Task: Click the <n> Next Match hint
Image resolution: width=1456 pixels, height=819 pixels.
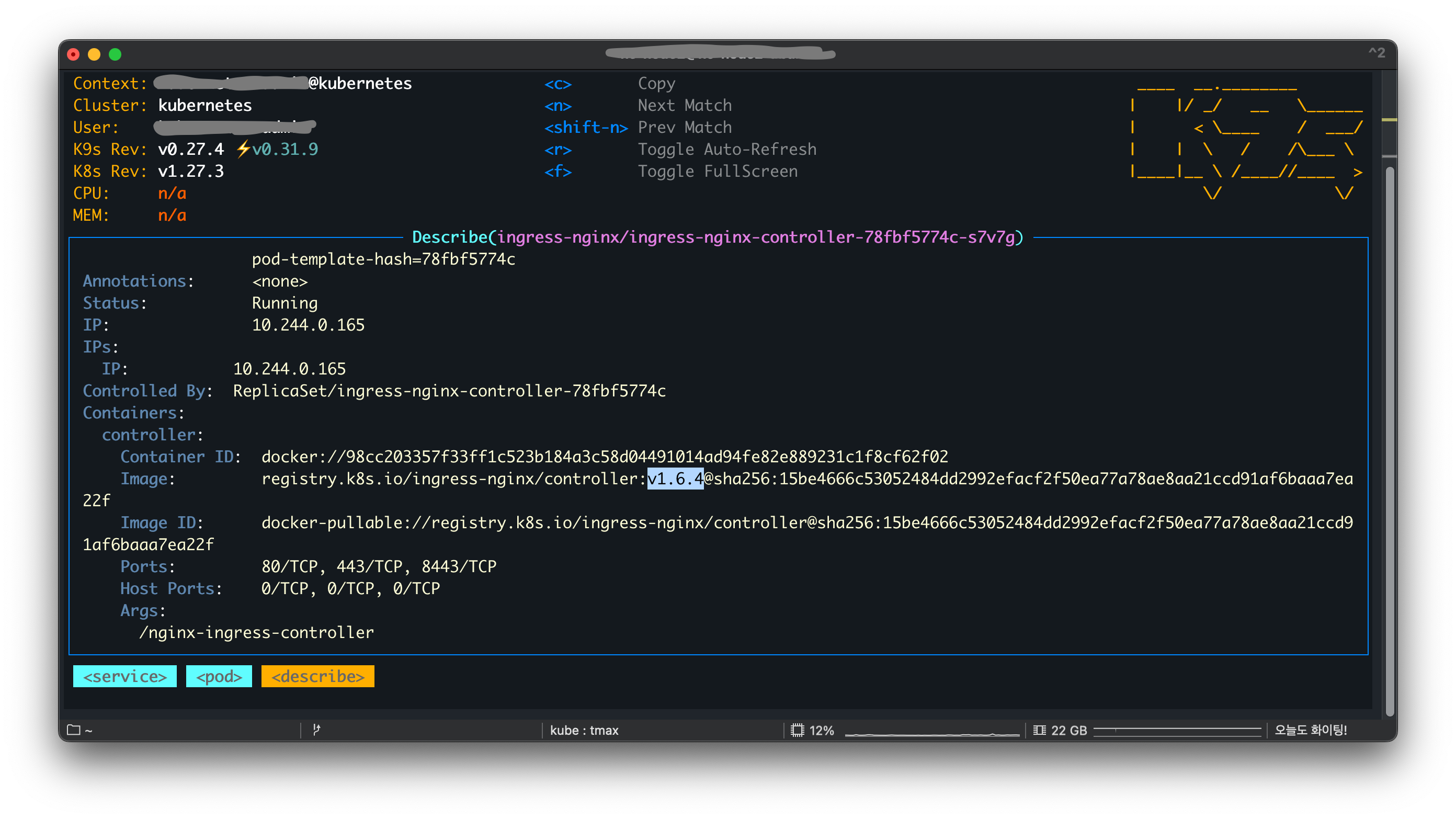Action: (x=558, y=106)
